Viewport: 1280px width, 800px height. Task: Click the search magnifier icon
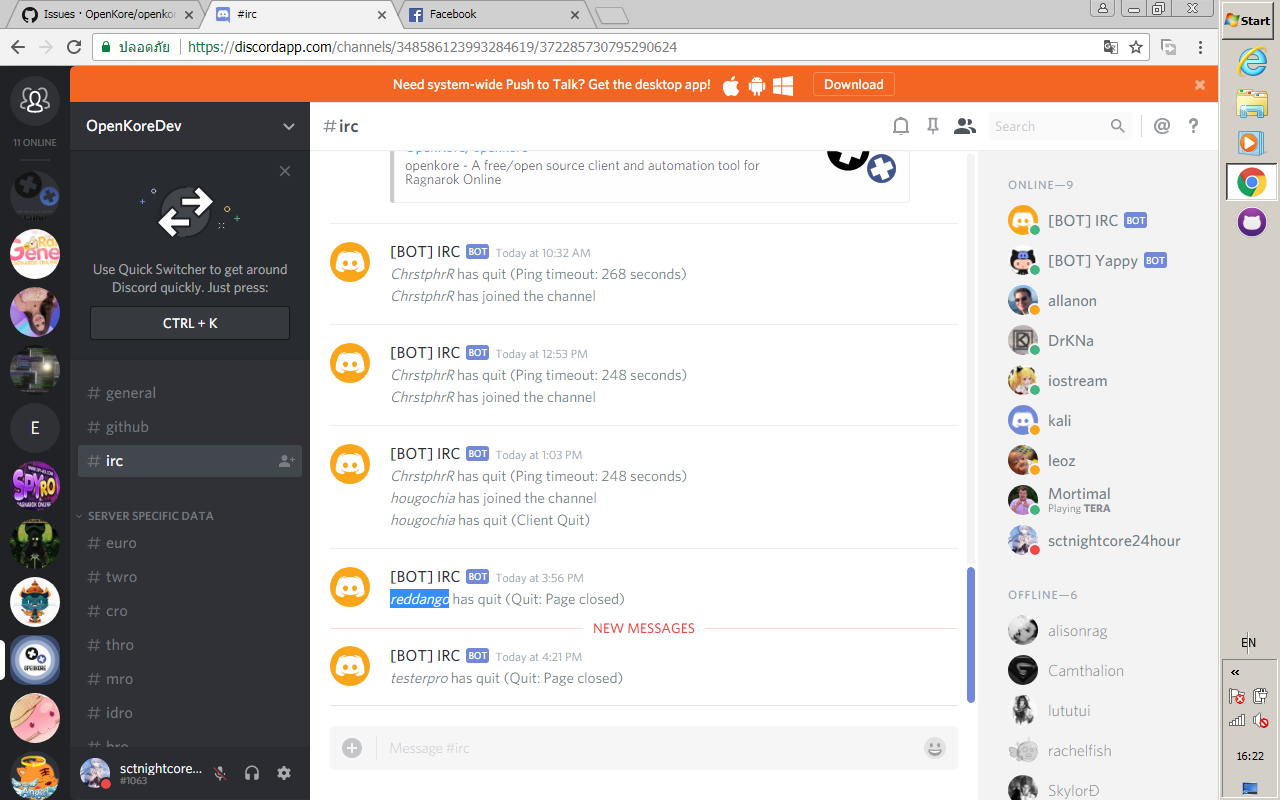(x=1118, y=126)
